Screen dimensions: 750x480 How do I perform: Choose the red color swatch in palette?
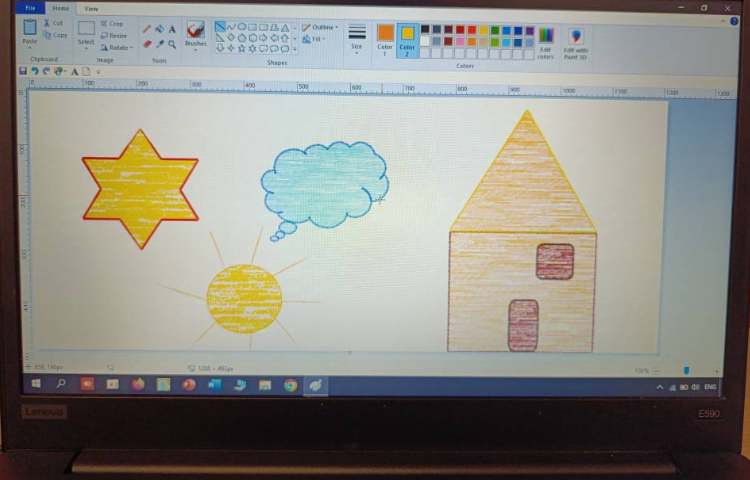point(460,30)
